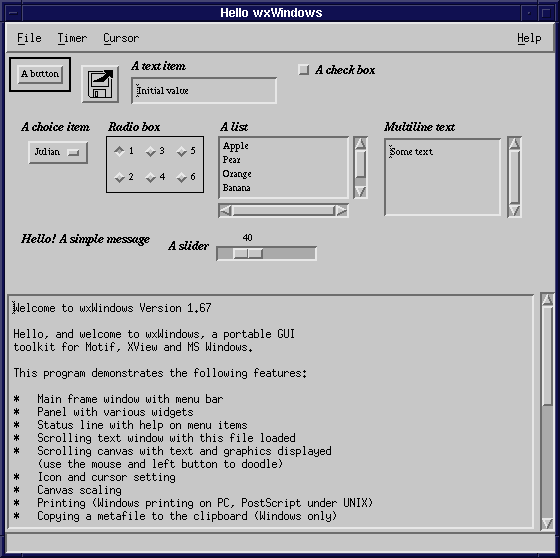The image size is (560, 558).
Task: Click the slider thumb at 40
Action: (248, 254)
